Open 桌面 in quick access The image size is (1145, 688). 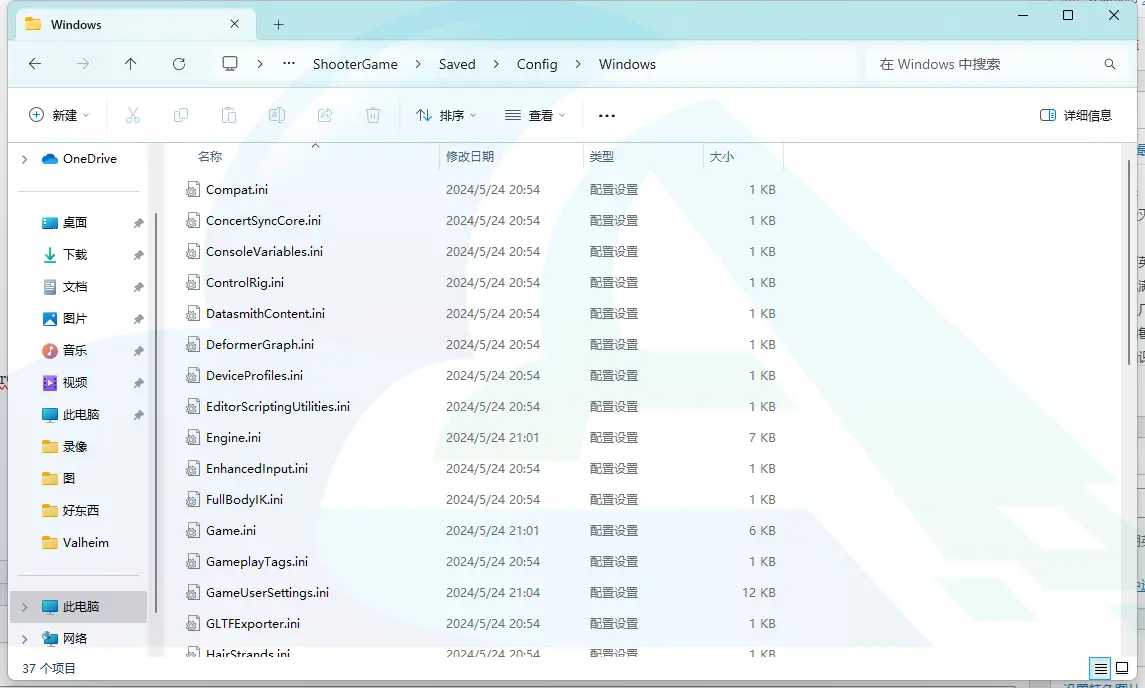(x=75, y=223)
